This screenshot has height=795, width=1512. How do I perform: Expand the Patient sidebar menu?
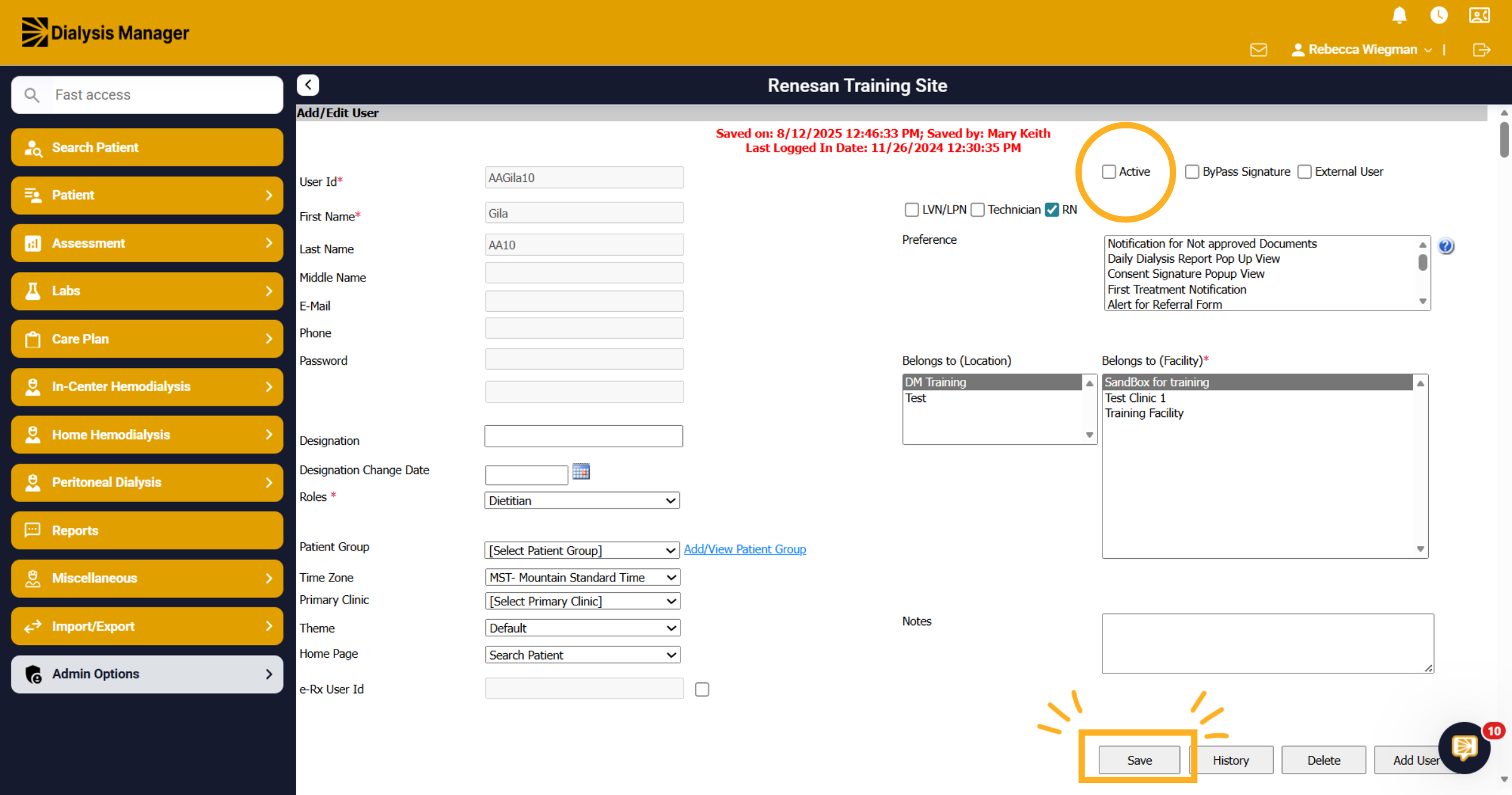(147, 195)
